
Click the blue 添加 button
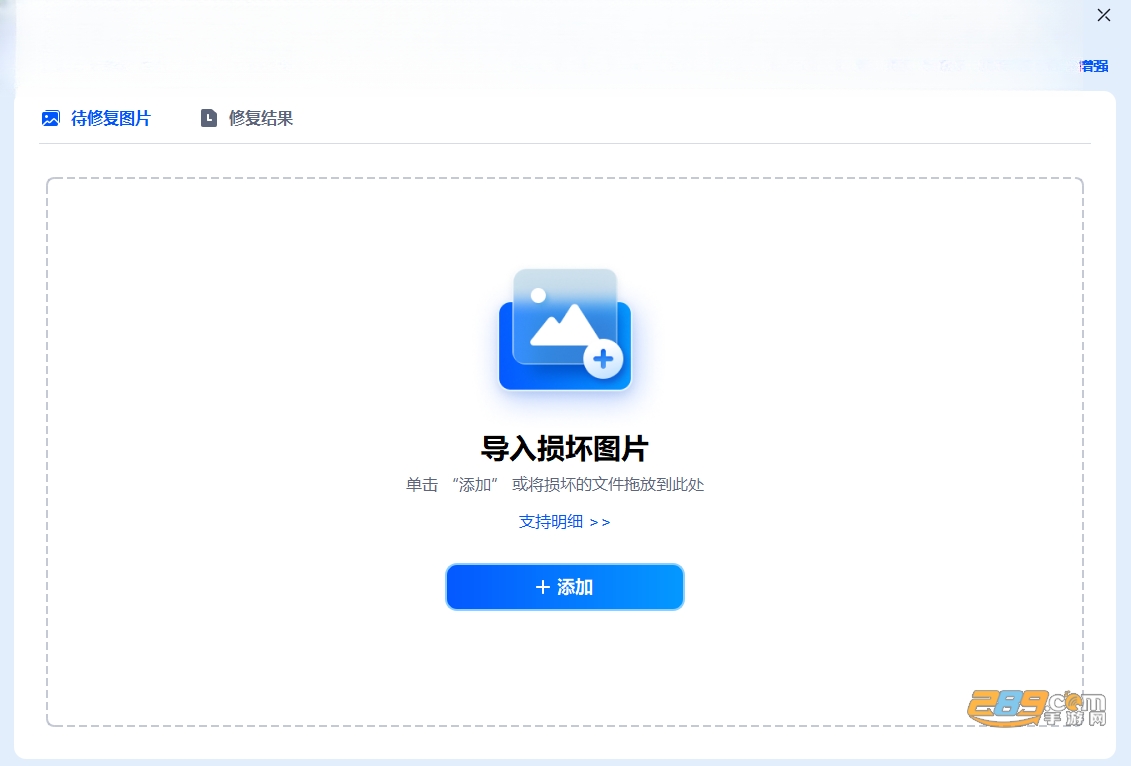[565, 587]
